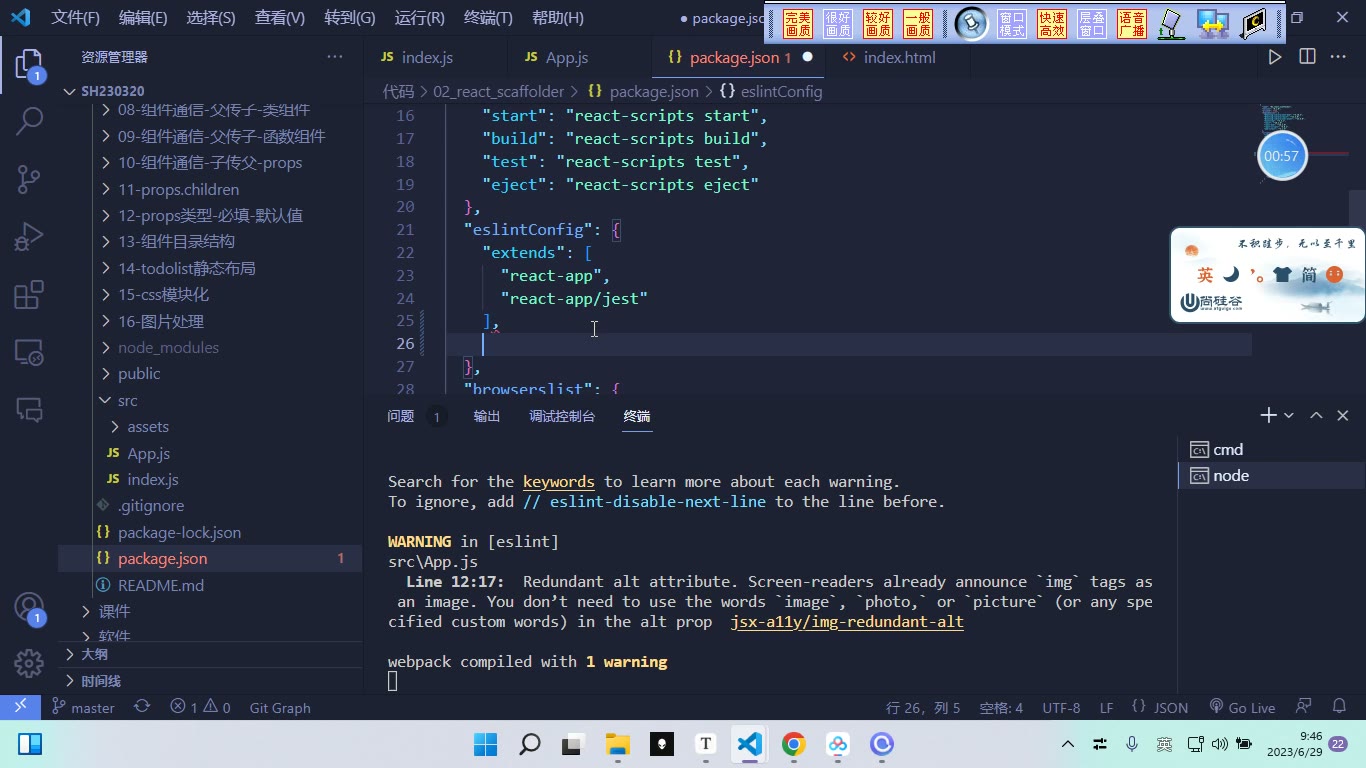The width and height of the screenshot is (1366, 768).
Task: Open the 调试控制台 debug console tab
Action: pos(562,416)
